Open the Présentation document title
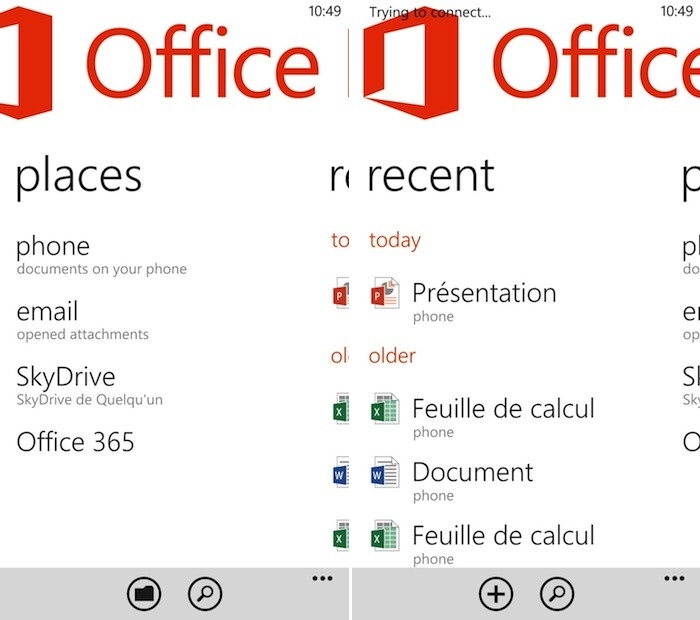The width and height of the screenshot is (700, 620). 484,293
